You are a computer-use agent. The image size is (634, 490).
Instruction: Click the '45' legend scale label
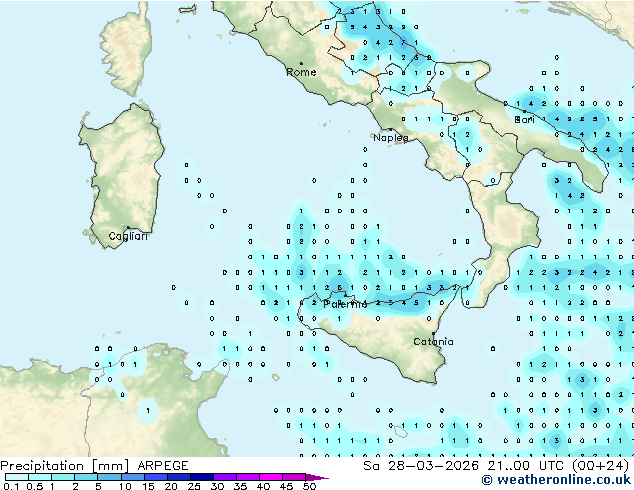[286, 486]
